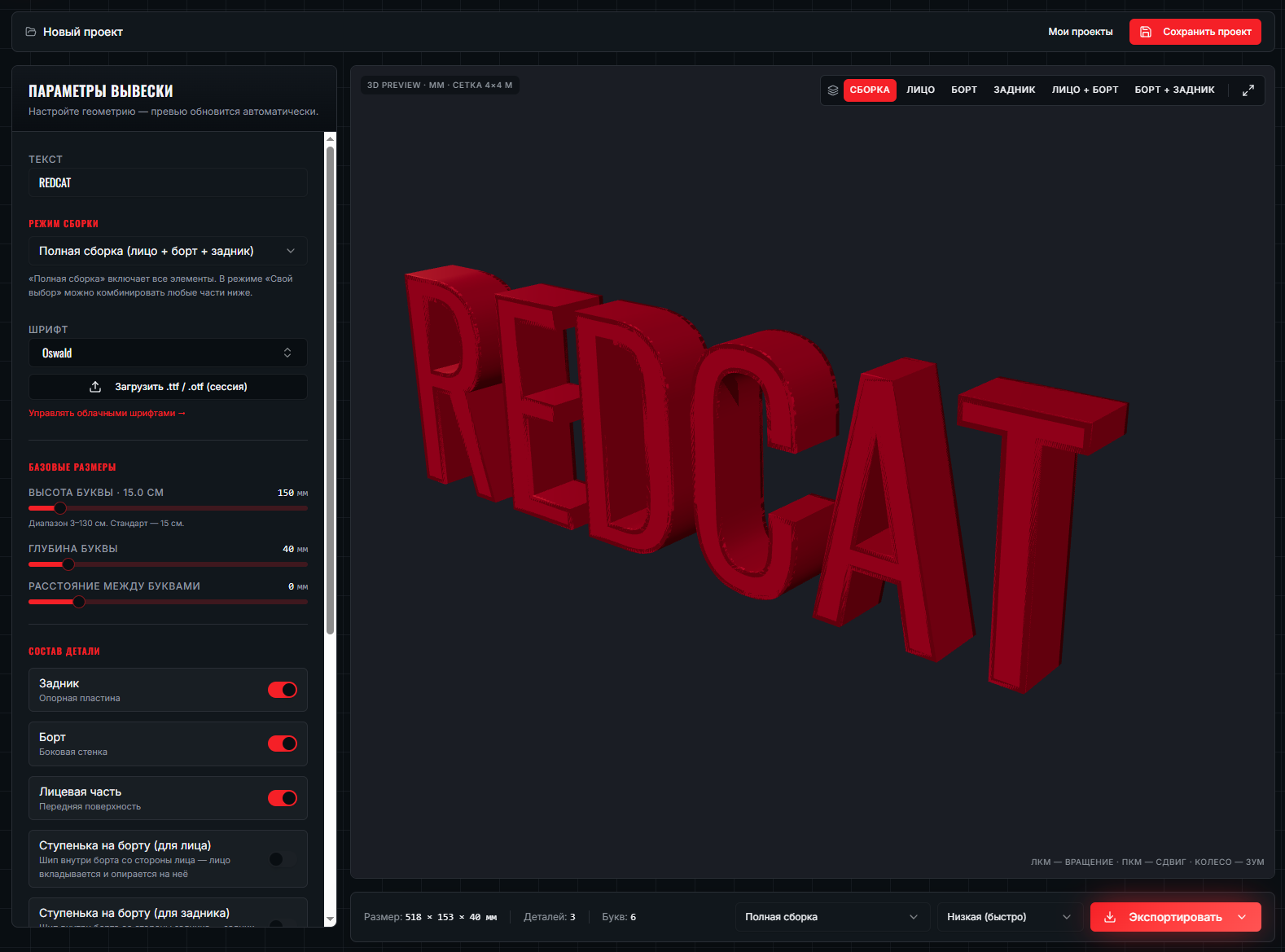Switch to the Задник view tab
The image size is (1285, 952).
pyautogui.click(x=1015, y=90)
